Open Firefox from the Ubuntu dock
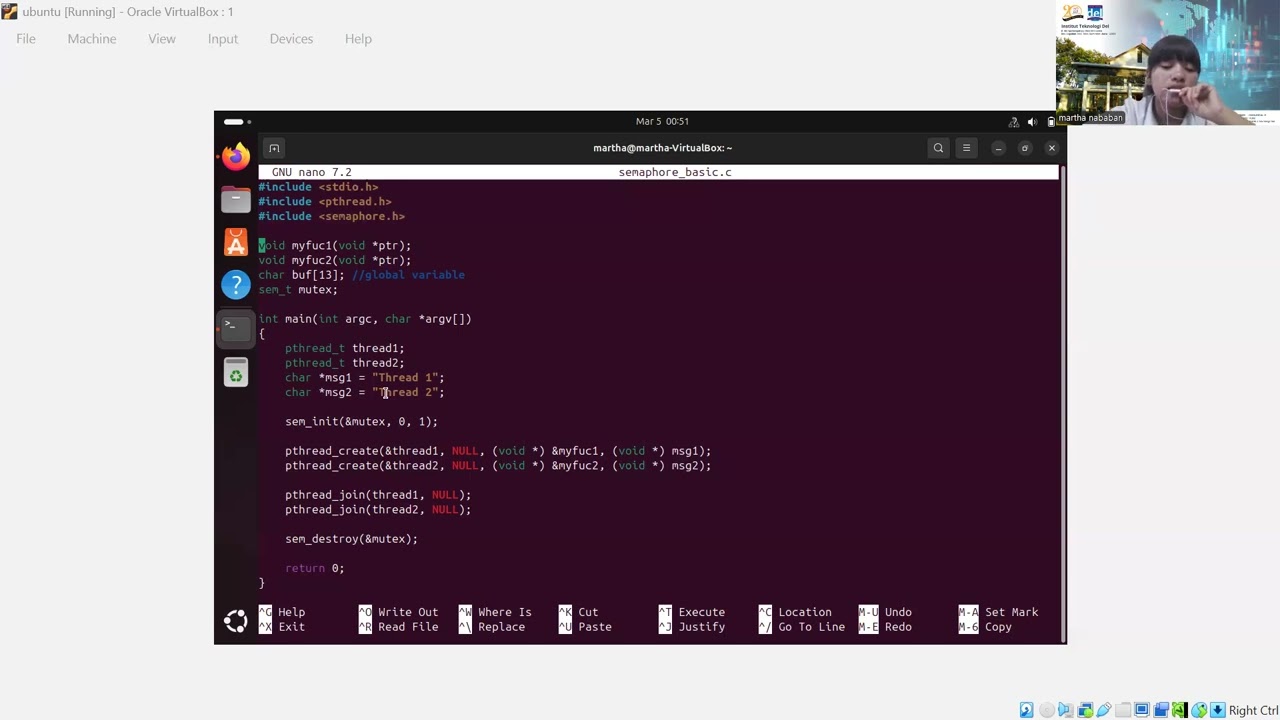Viewport: 1280px width, 720px height. tap(236, 156)
